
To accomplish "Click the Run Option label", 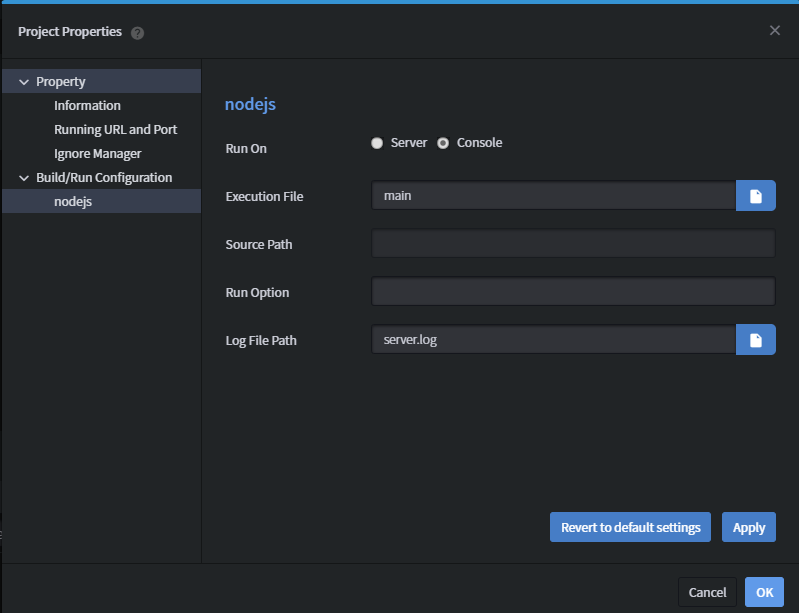I will 257,292.
